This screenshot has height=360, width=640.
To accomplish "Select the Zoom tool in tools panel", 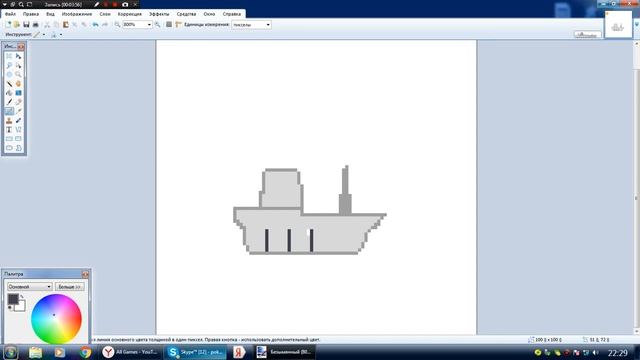I will point(18,75).
